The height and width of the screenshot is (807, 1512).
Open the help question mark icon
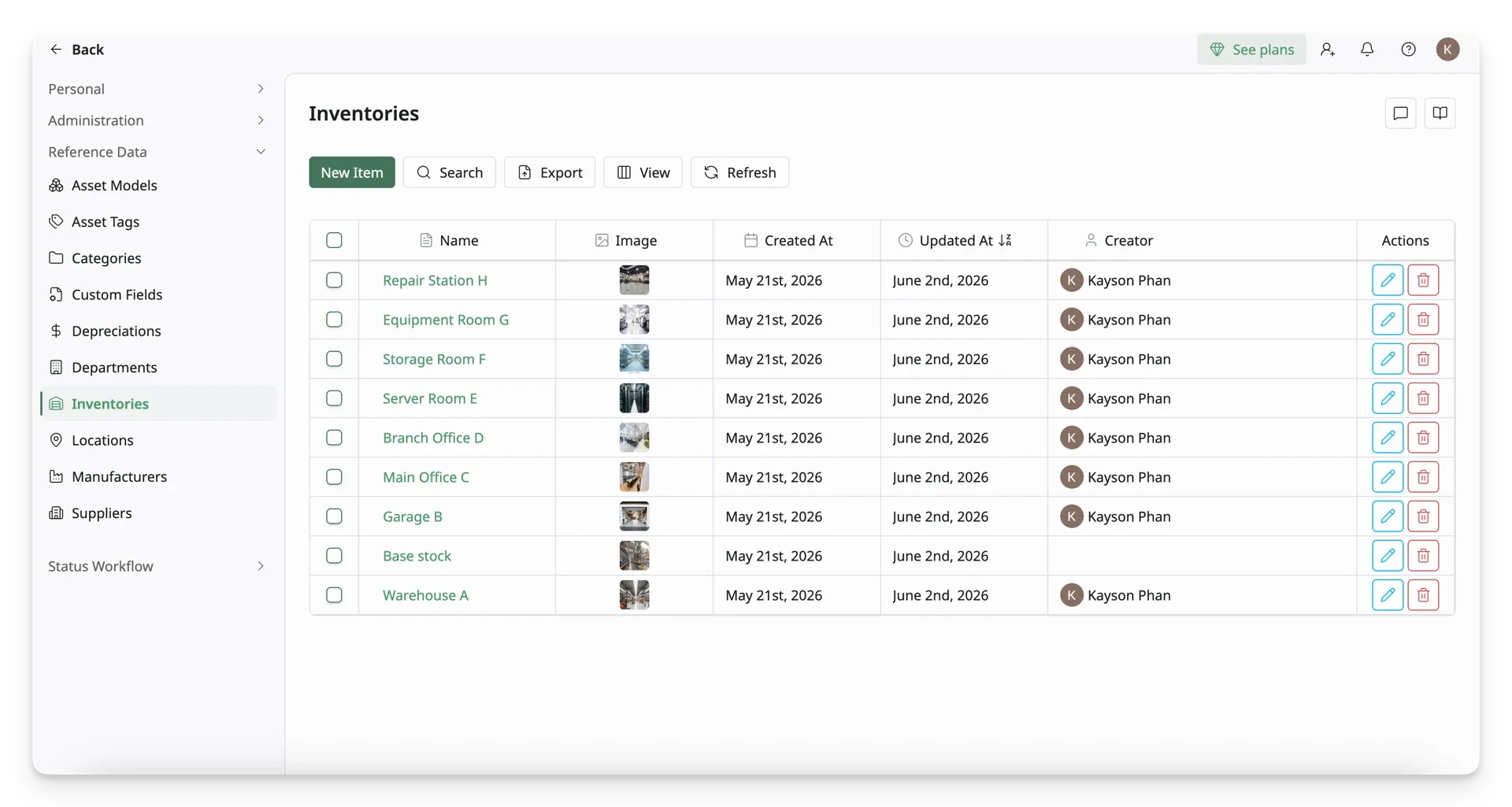(1408, 49)
